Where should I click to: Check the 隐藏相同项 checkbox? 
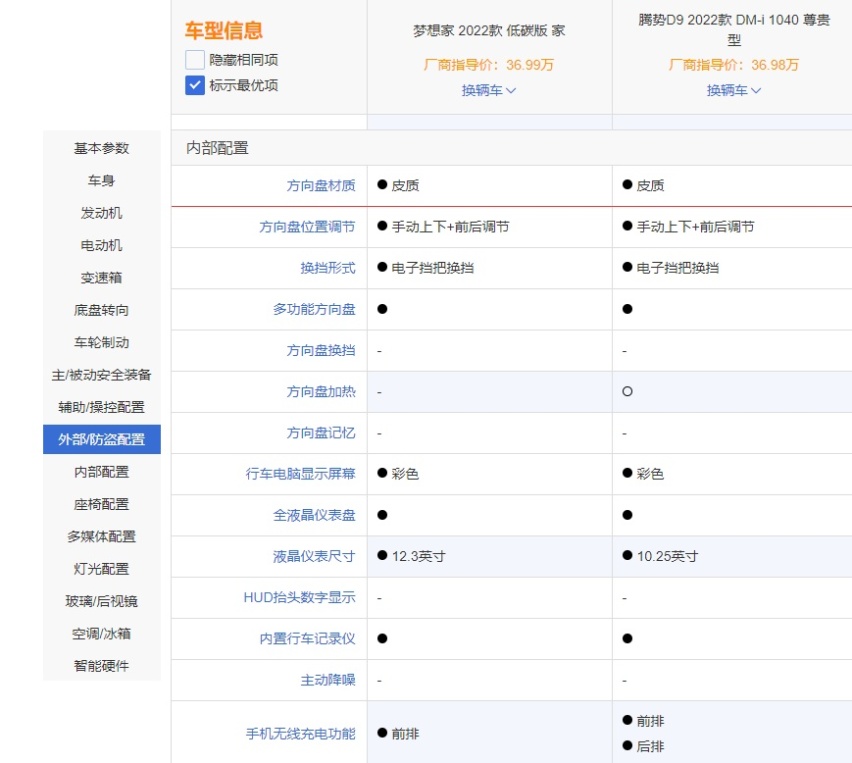[195, 60]
